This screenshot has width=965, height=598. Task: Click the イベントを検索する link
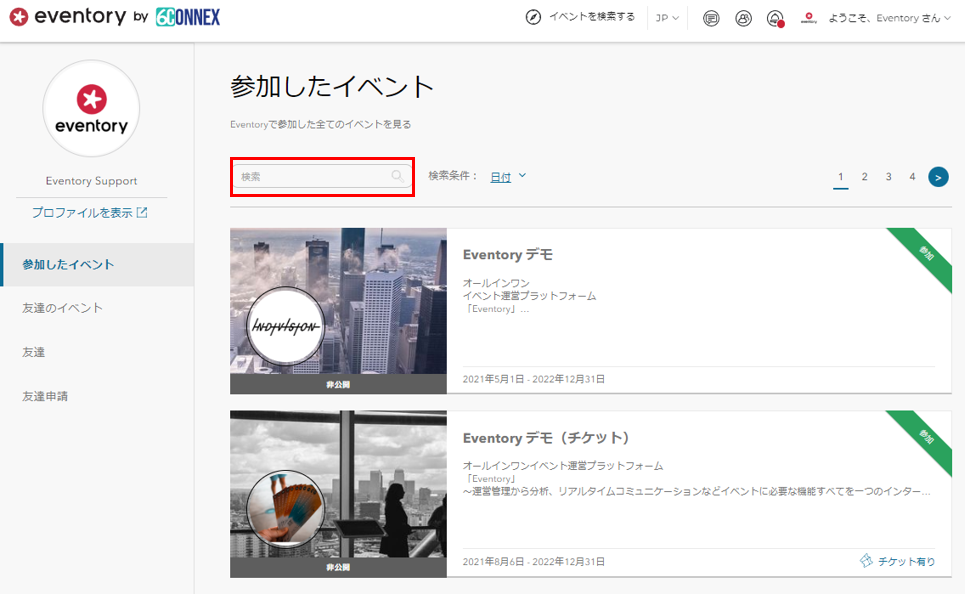coord(591,17)
